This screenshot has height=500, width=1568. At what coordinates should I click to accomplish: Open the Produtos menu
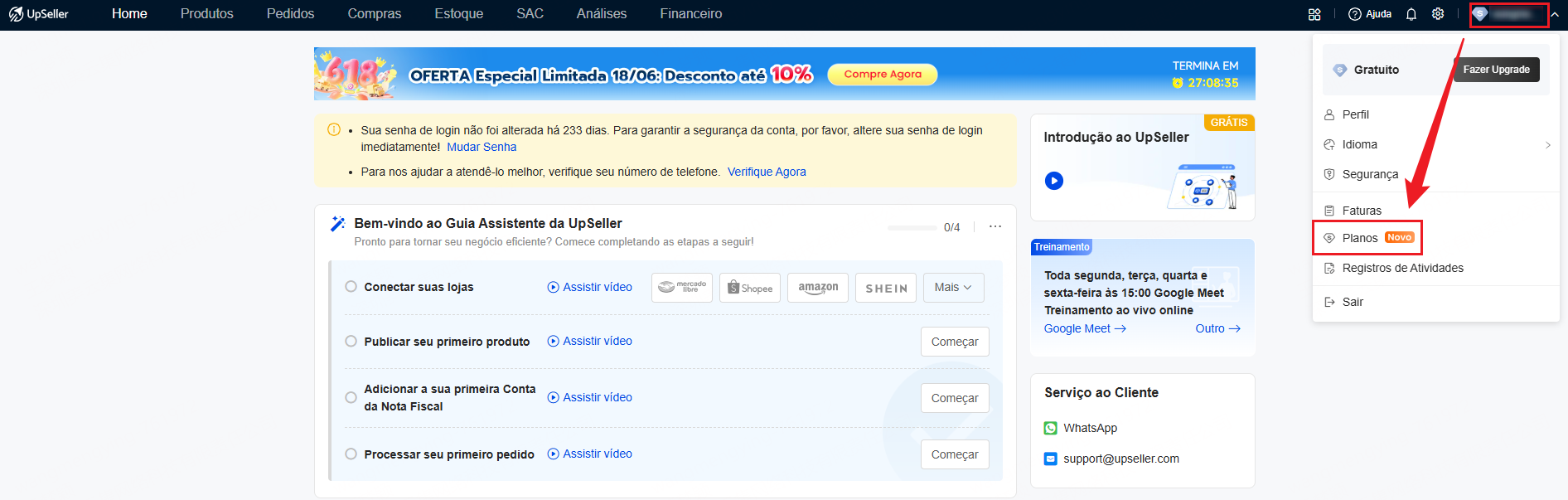click(x=207, y=14)
